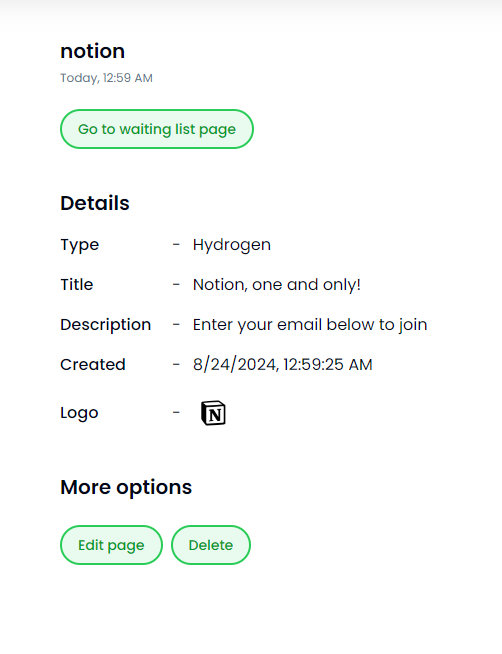The width and height of the screenshot is (502, 654).
Task: Select the title text Notion, one and only!
Action: 277,284
